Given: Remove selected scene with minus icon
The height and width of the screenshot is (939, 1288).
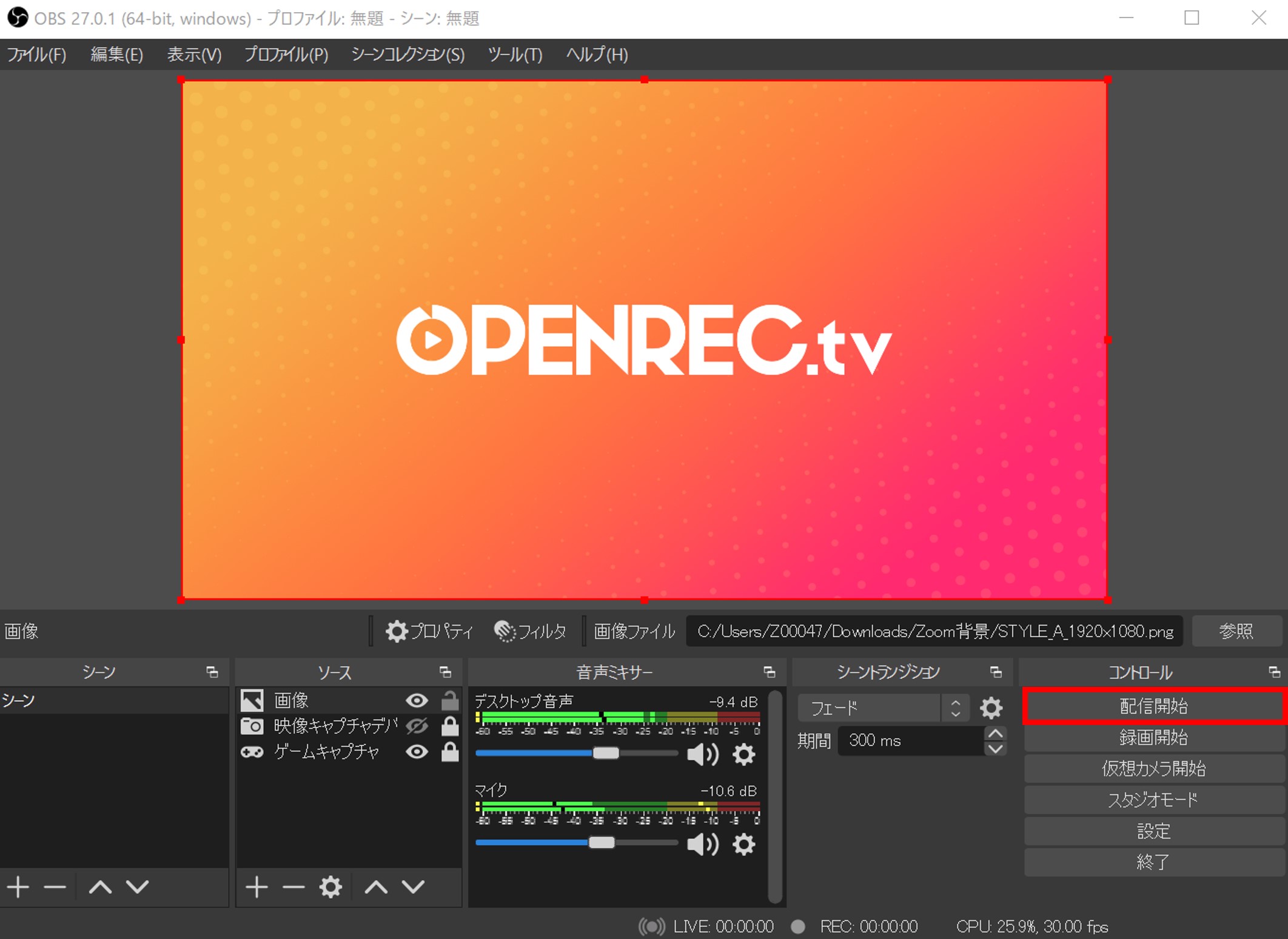Looking at the screenshot, I should coord(55,887).
